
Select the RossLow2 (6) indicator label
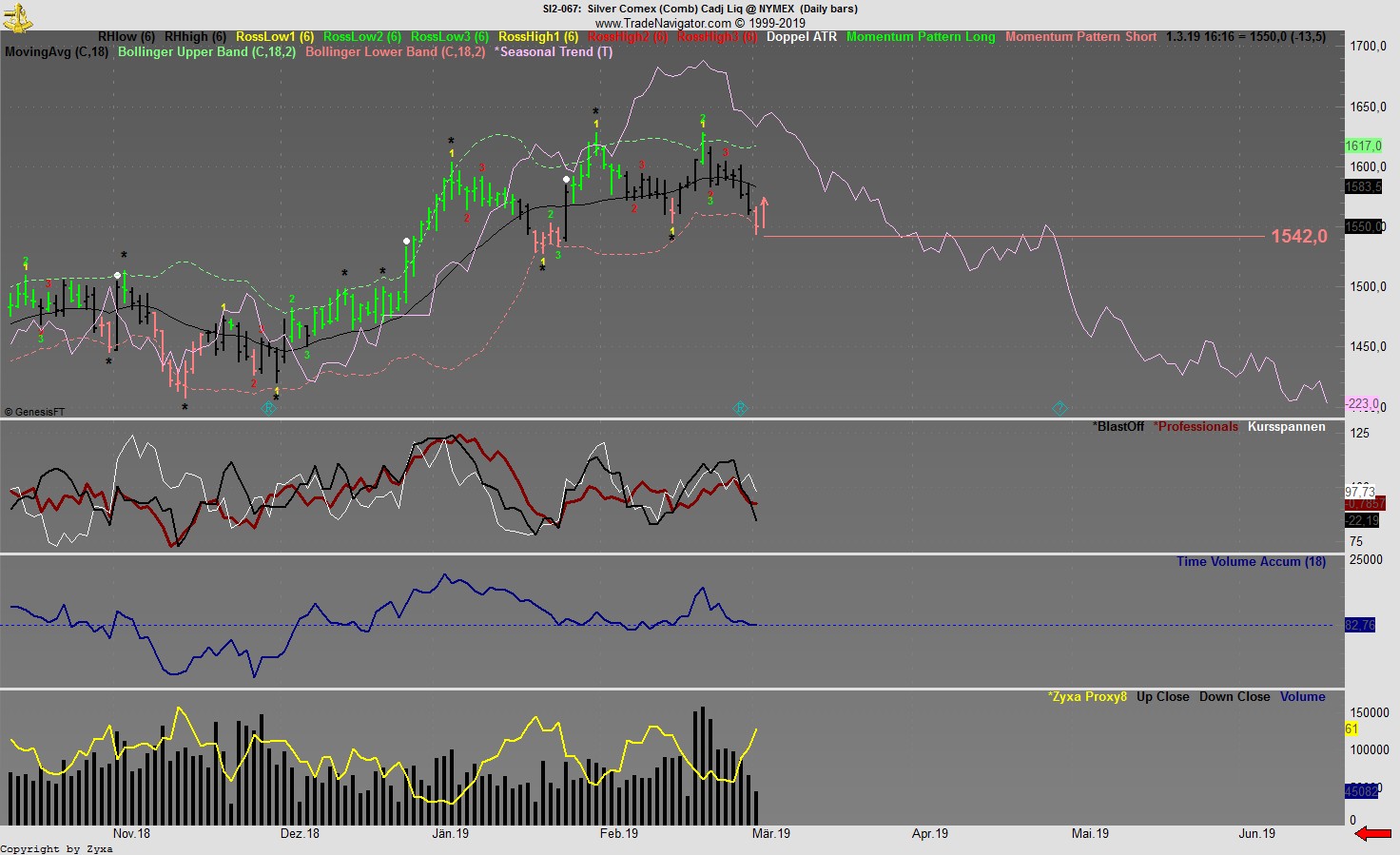362,37
